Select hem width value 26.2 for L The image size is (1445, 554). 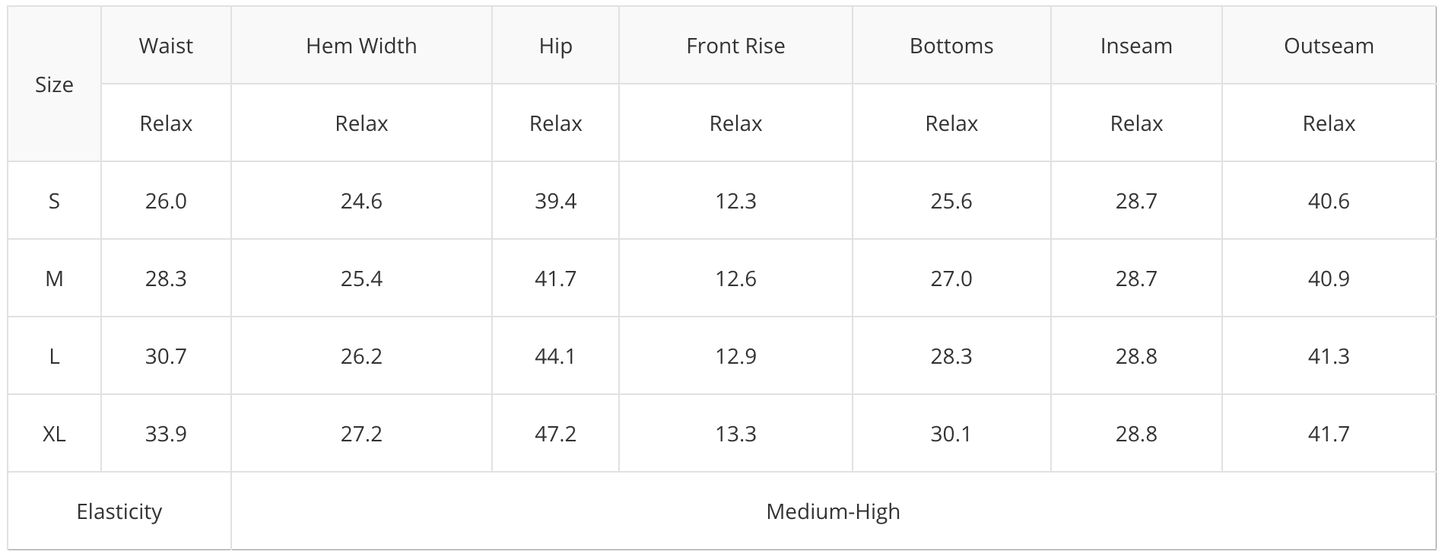[361, 356]
